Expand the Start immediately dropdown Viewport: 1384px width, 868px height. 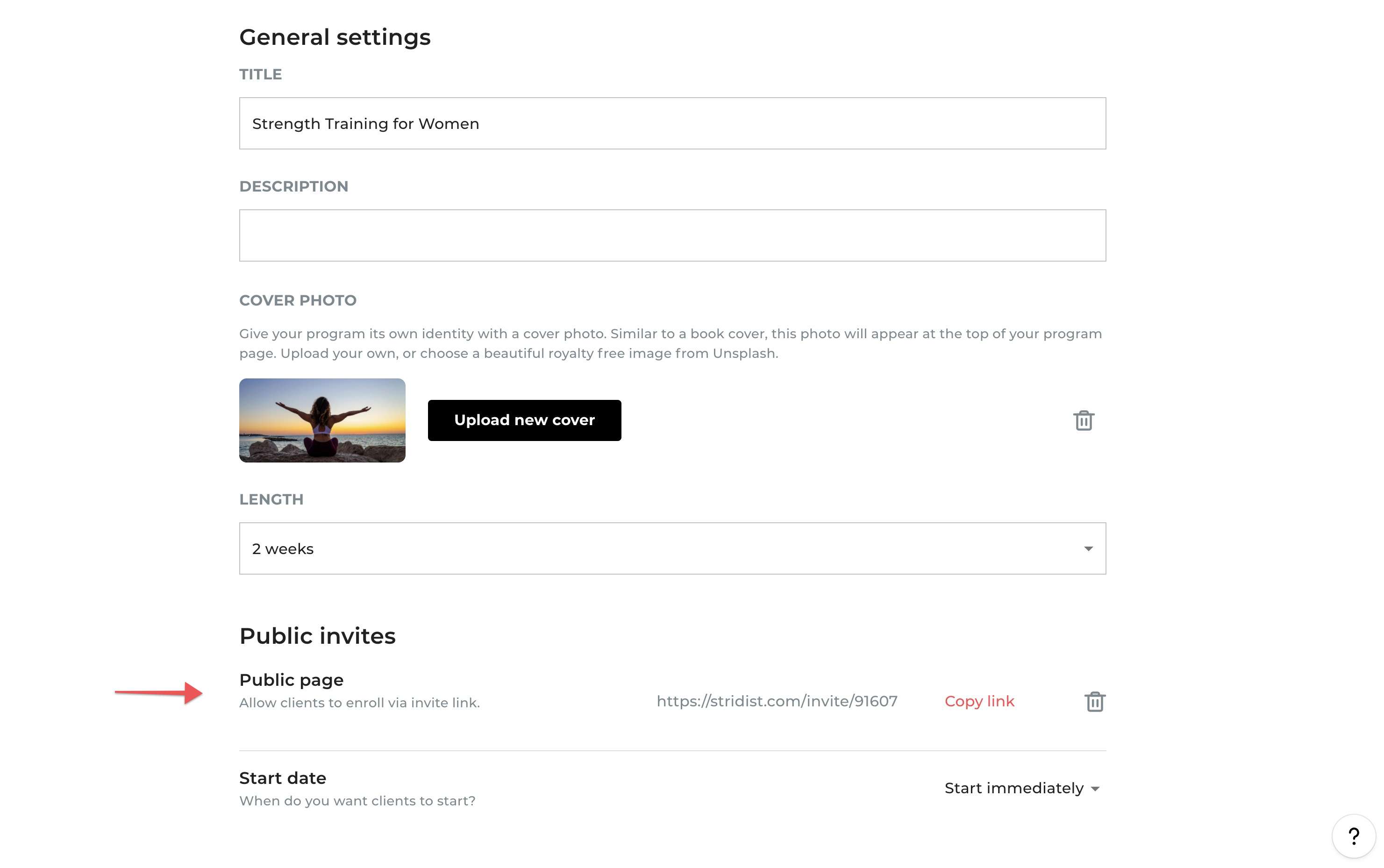[1022, 788]
